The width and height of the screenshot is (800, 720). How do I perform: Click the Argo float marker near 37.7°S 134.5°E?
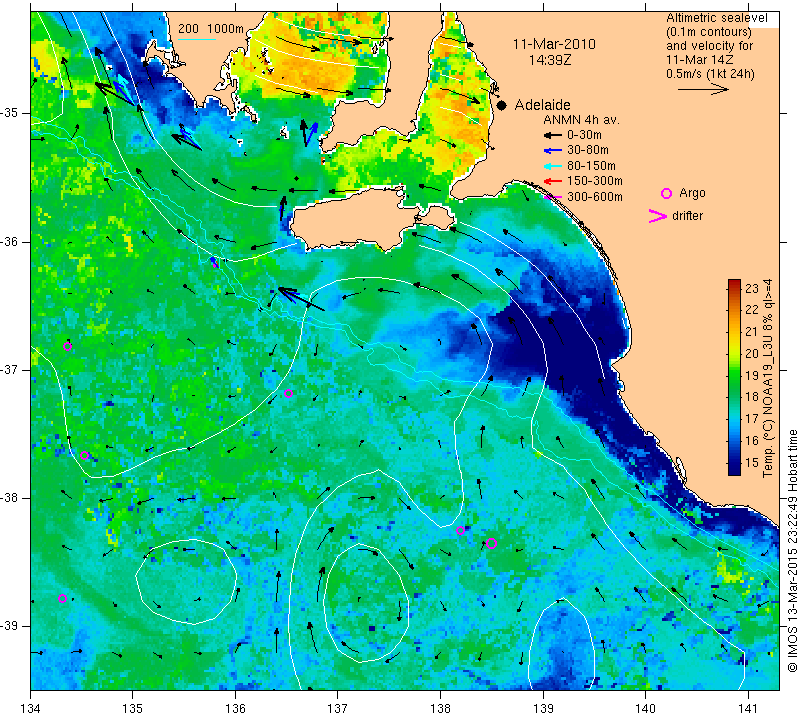tap(85, 456)
